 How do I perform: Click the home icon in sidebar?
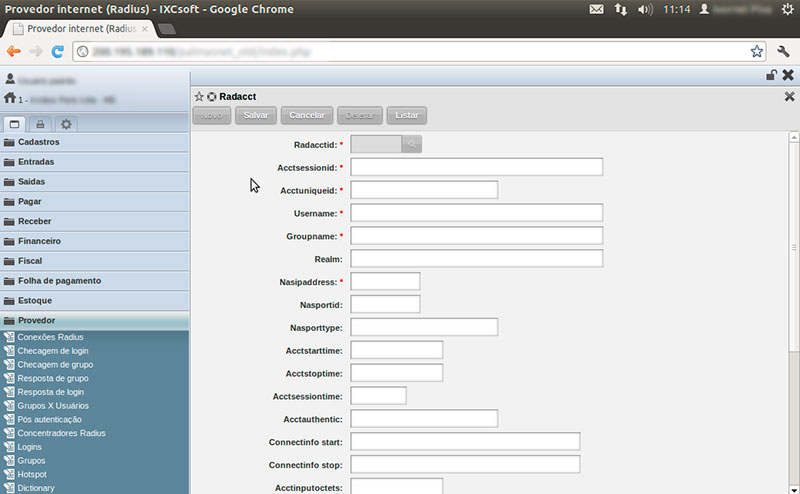tap(10, 97)
